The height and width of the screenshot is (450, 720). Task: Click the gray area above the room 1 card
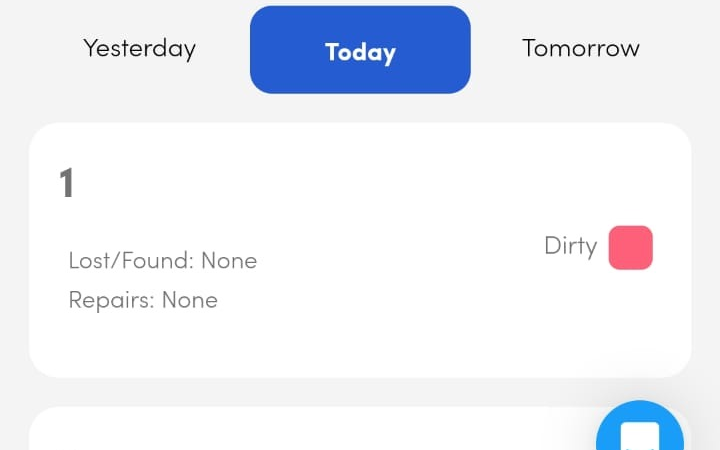[360, 108]
